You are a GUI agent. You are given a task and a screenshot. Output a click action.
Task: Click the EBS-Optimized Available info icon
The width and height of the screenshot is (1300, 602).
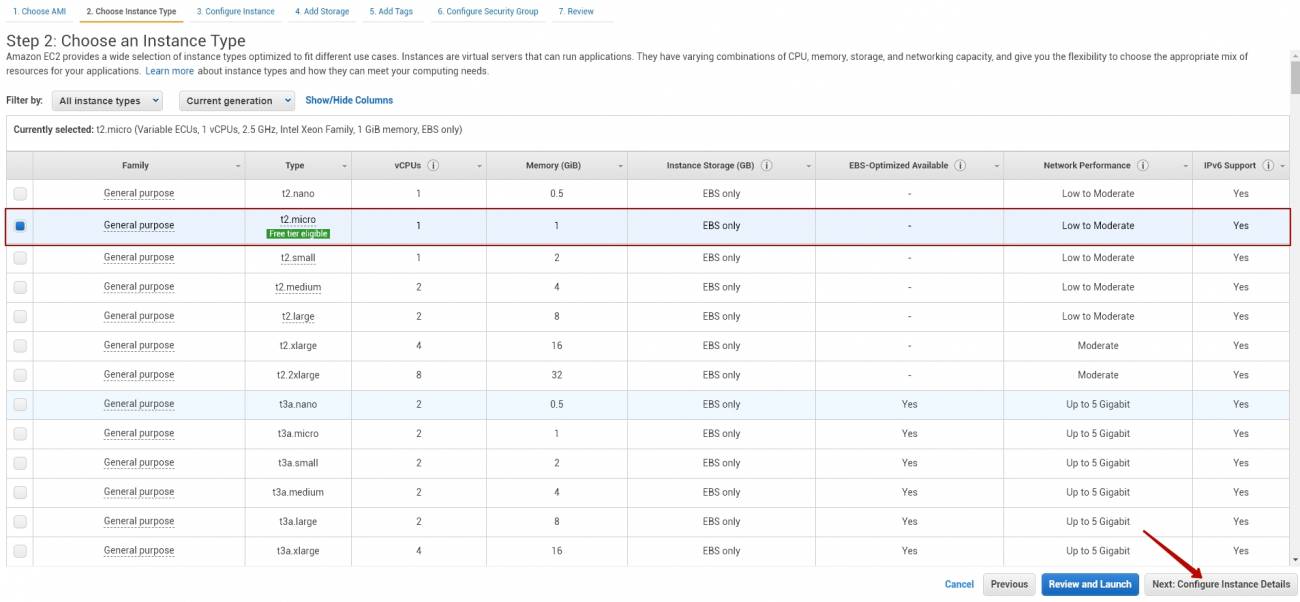point(960,165)
